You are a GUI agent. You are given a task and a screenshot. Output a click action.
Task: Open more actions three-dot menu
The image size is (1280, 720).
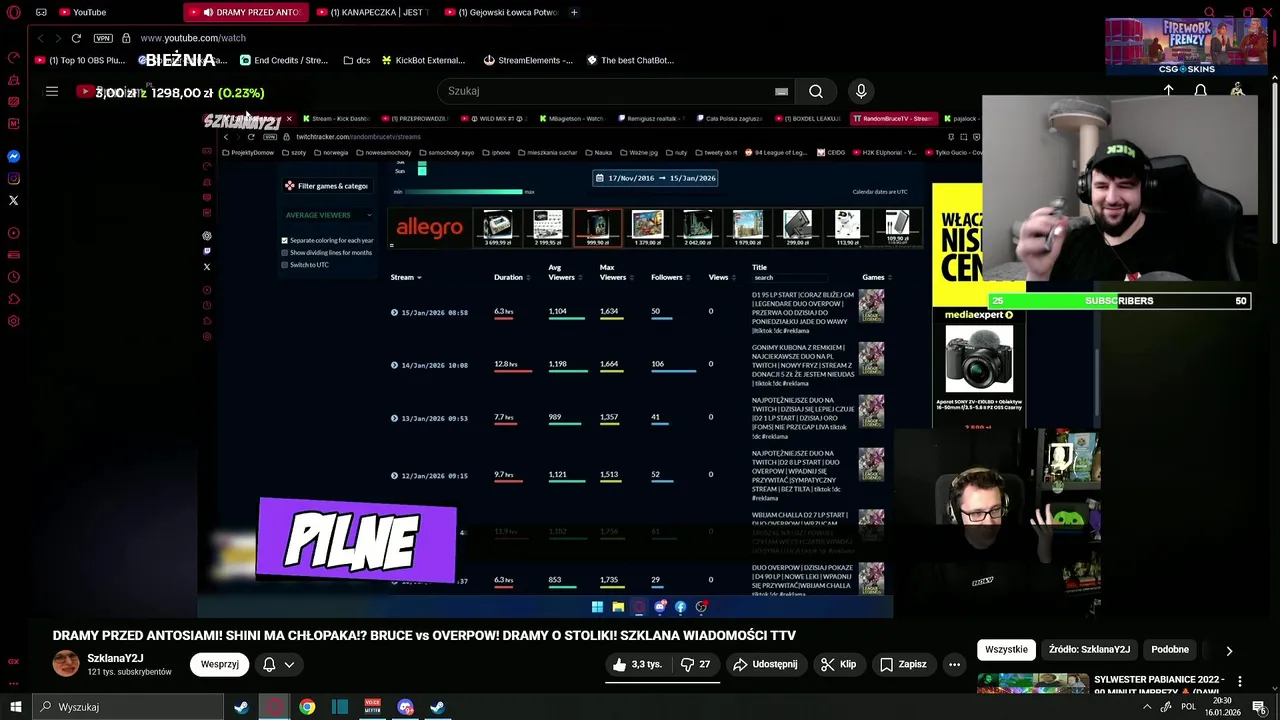coord(954,664)
